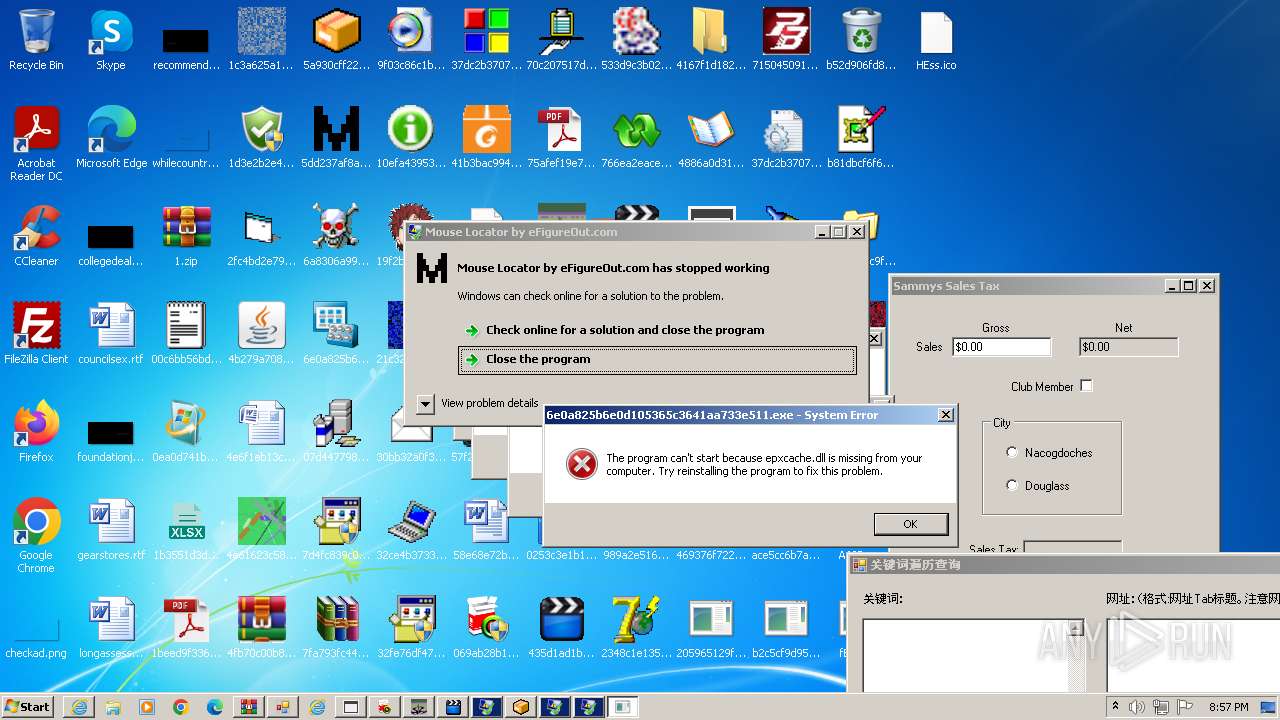Select the 4167f1d182 folder icon
The image size is (1280, 720).
(x=711, y=40)
